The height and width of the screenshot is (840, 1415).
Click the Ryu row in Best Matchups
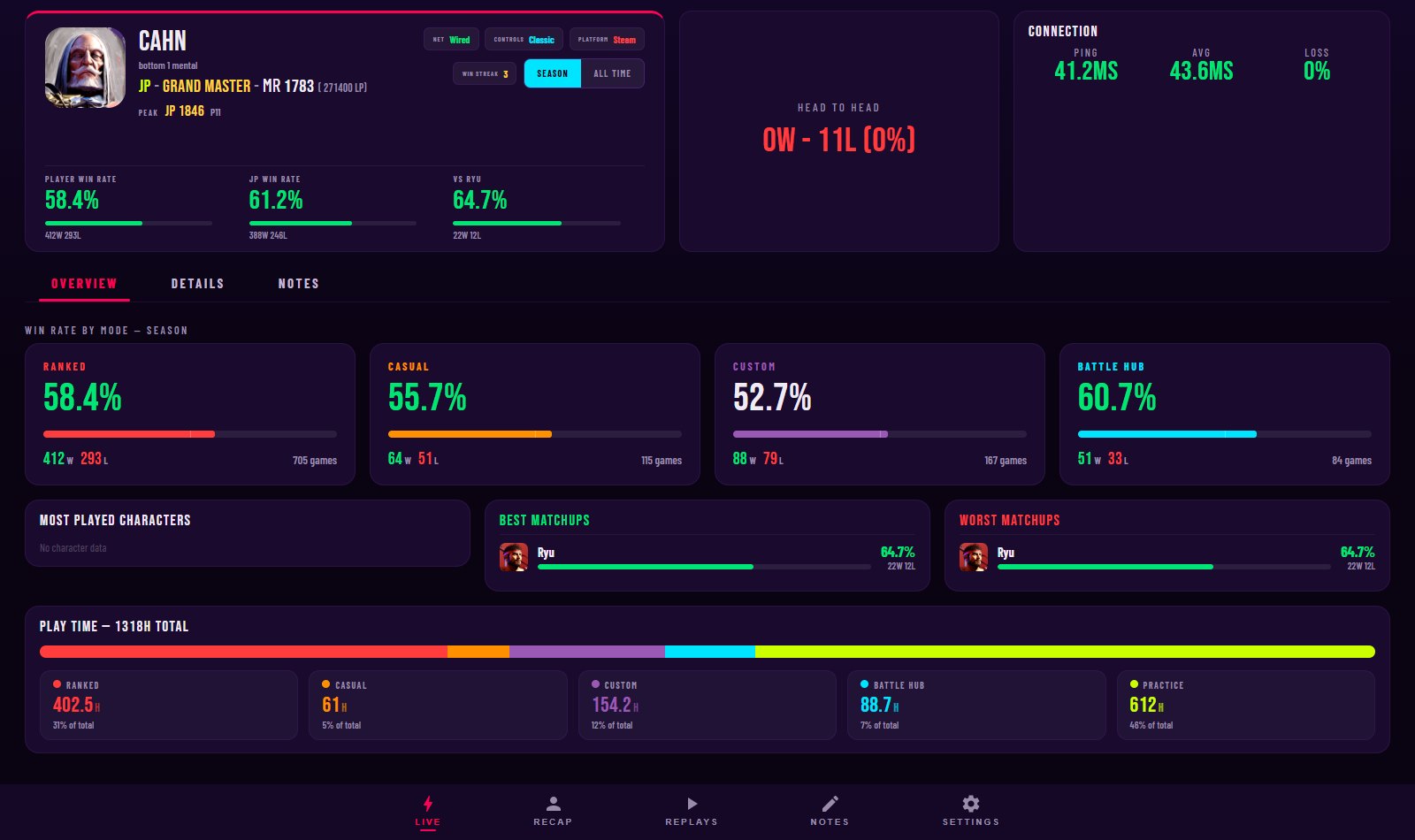707,557
